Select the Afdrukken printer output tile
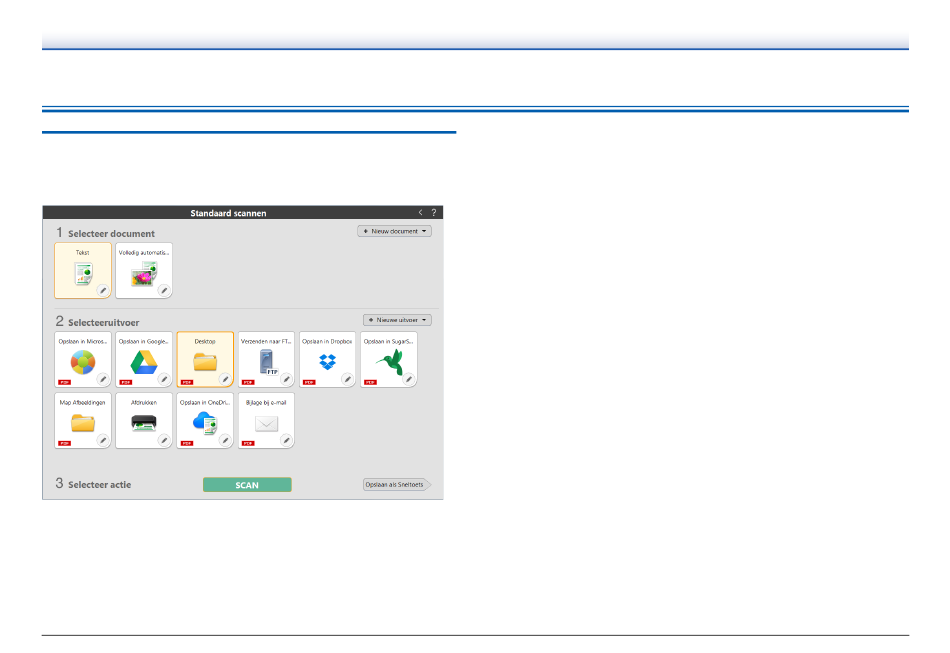Screen dimensions: 950x653 [144, 420]
